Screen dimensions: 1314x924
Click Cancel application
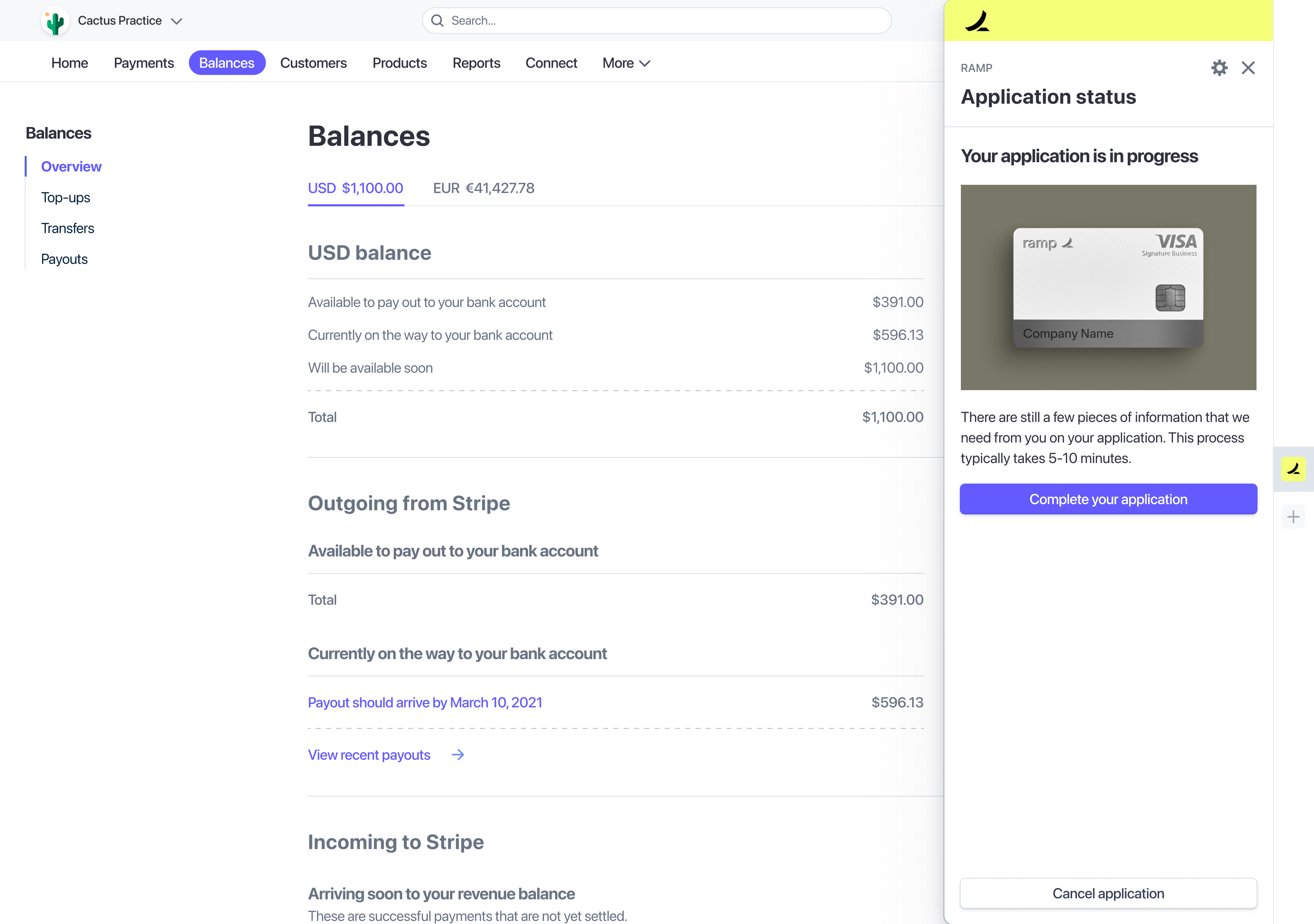(x=1108, y=893)
